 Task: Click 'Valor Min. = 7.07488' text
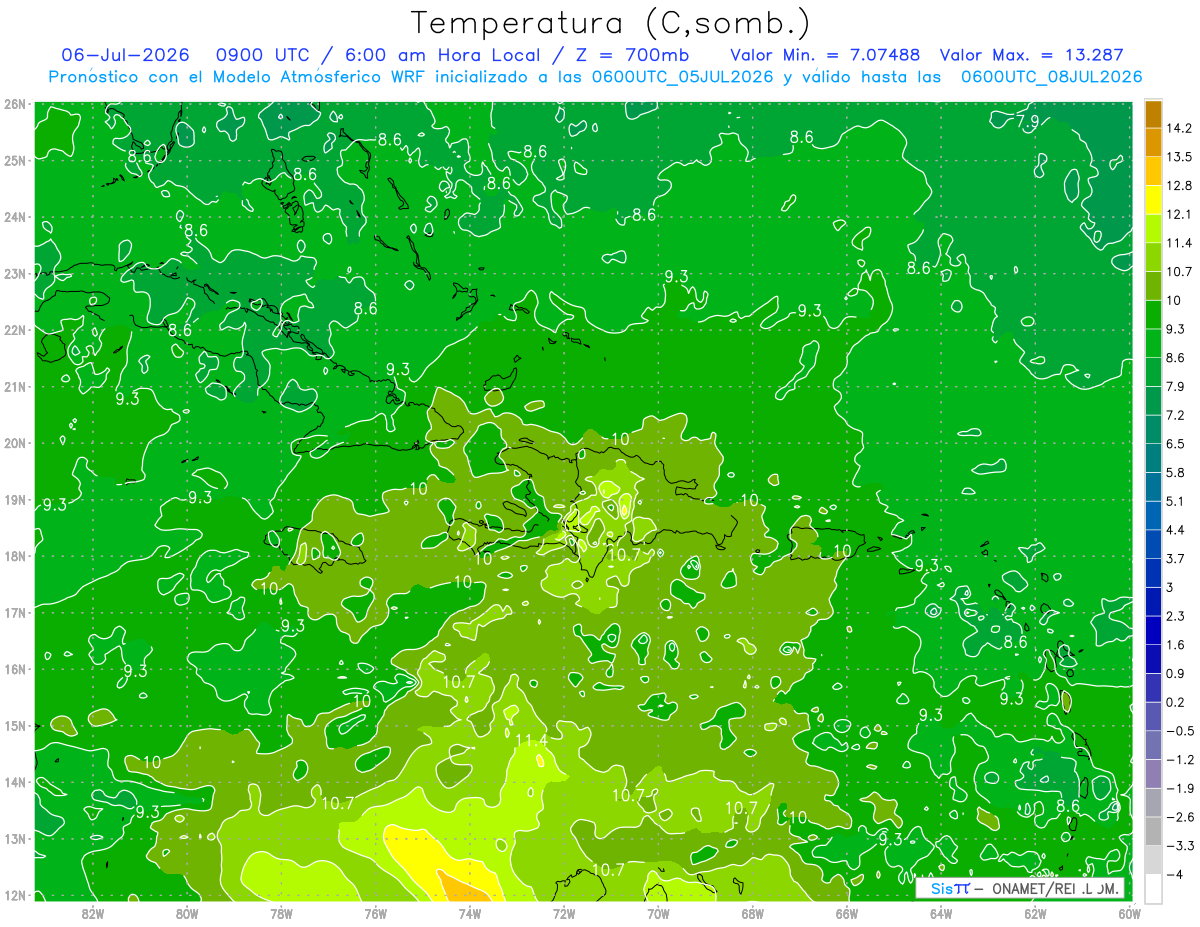(x=826, y=54)
